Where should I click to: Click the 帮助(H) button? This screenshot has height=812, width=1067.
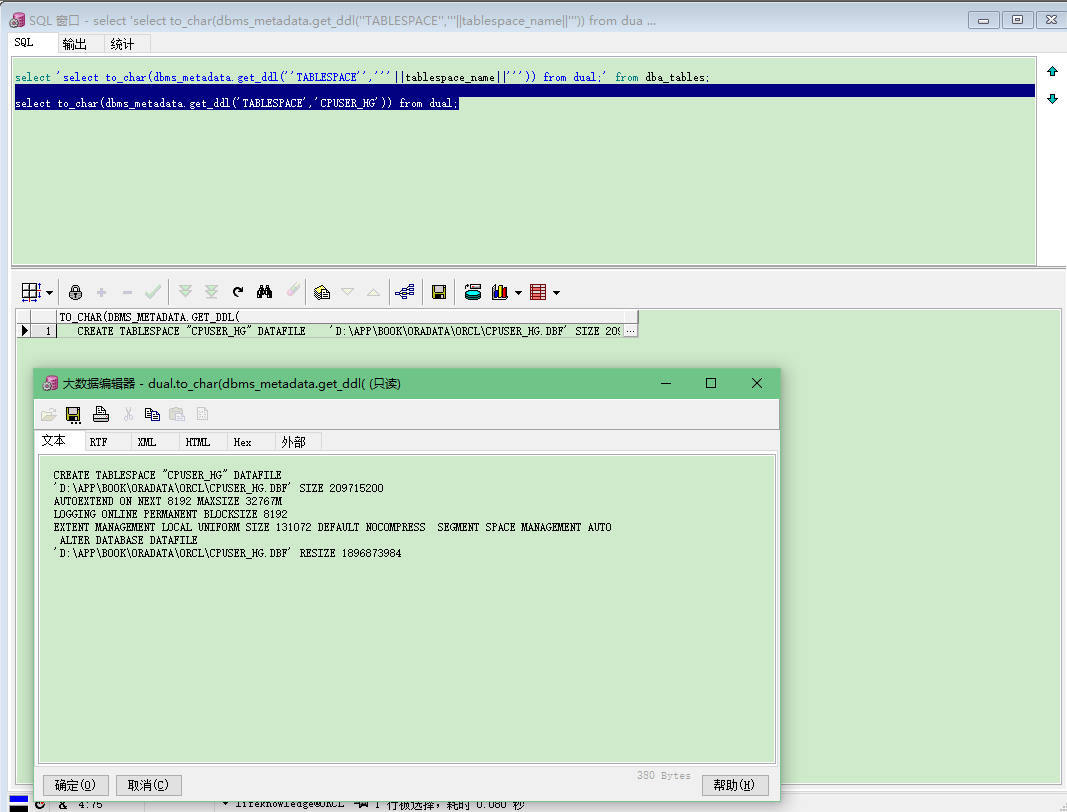pyautogui.click(x=734, y=785)
